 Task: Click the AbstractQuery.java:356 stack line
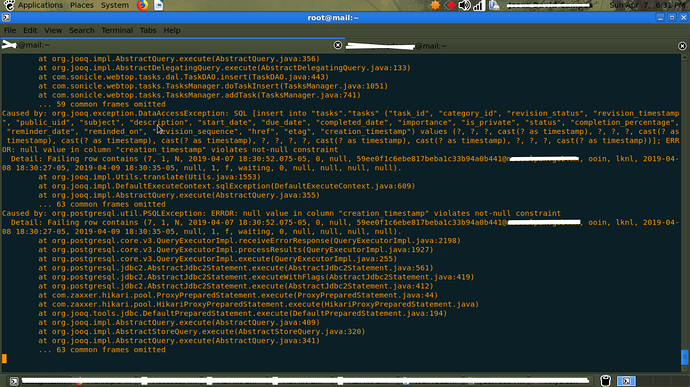point(179,59)
